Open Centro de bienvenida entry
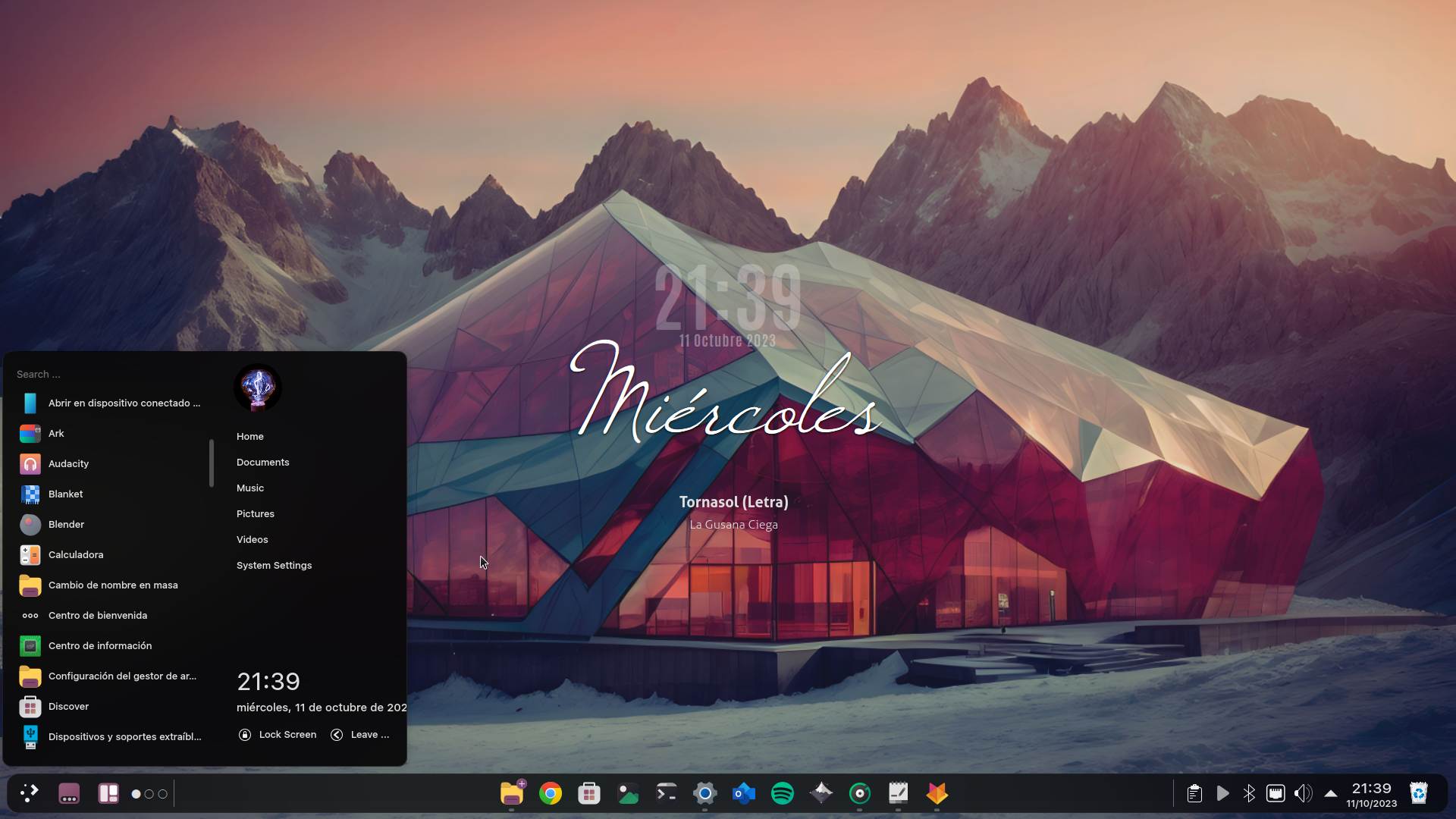This screenshot has height=819, width=1456. [x=110, y=616]
